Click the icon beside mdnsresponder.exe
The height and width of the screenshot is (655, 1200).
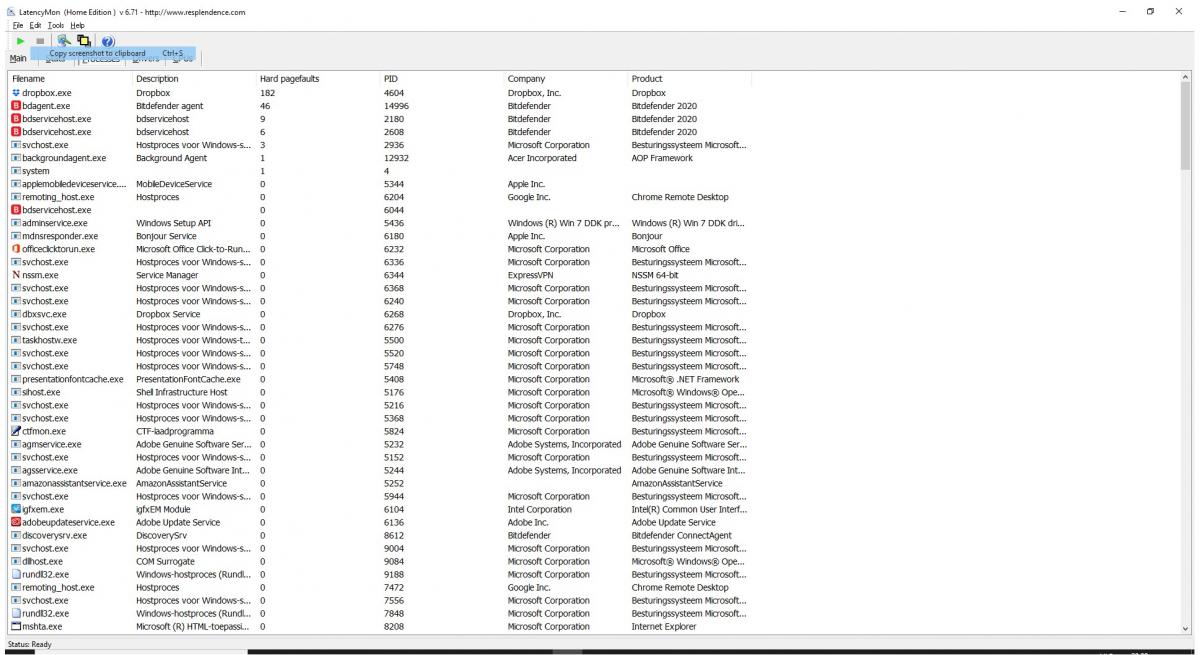tap(16, 236)
